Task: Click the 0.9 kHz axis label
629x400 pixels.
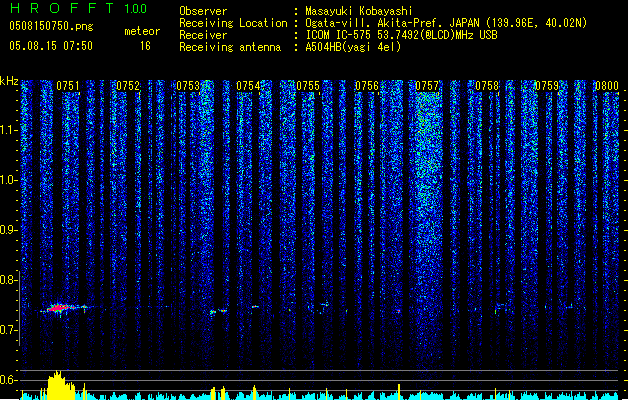Action: point(9,230)
